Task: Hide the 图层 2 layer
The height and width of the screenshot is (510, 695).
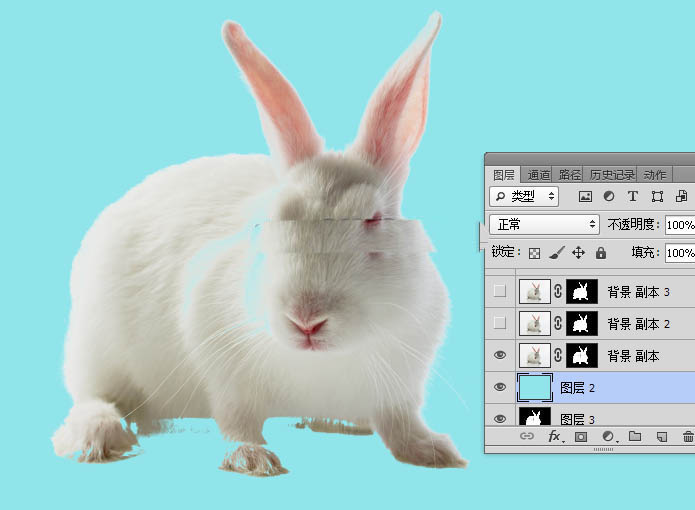Action: (500, 387)
